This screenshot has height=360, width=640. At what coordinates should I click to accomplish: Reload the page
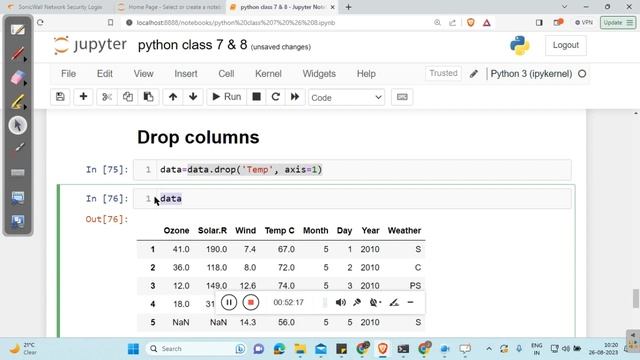click(40, 22)
